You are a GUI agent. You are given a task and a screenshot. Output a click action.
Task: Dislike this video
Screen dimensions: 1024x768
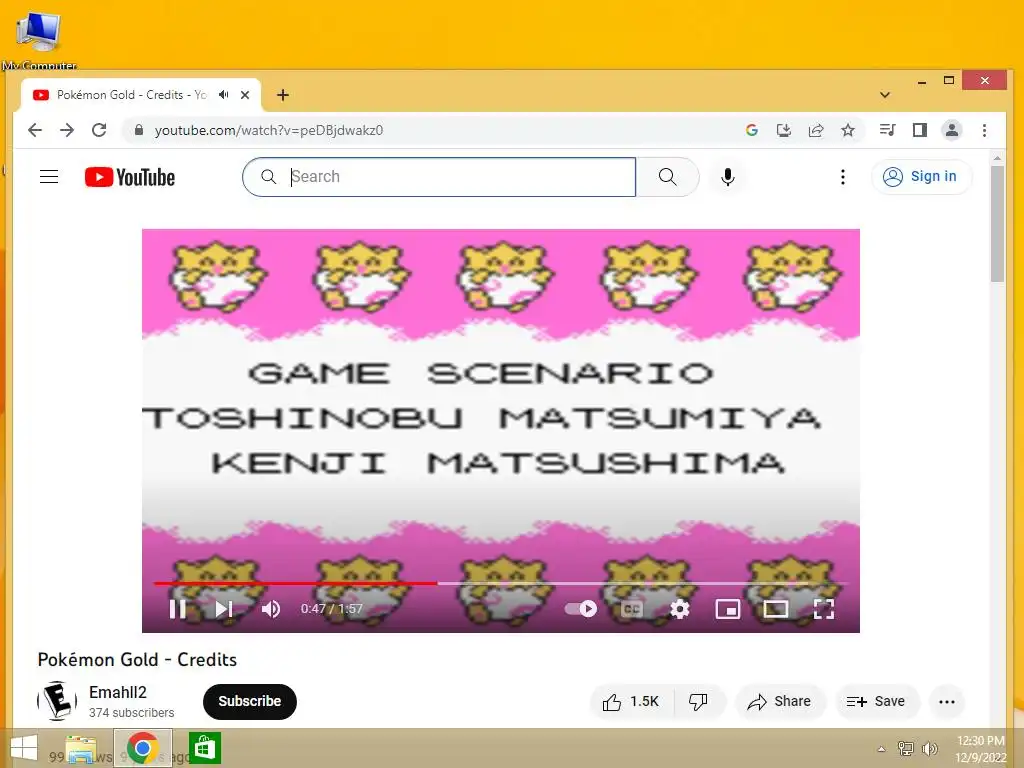pos(698,701)
